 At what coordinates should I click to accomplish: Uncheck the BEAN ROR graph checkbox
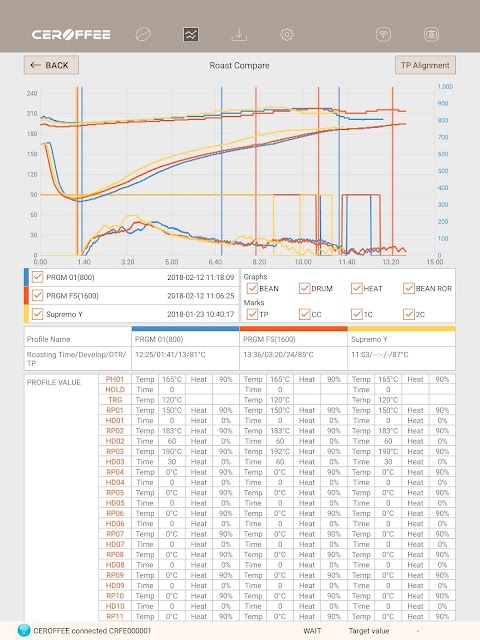(409, 288)
